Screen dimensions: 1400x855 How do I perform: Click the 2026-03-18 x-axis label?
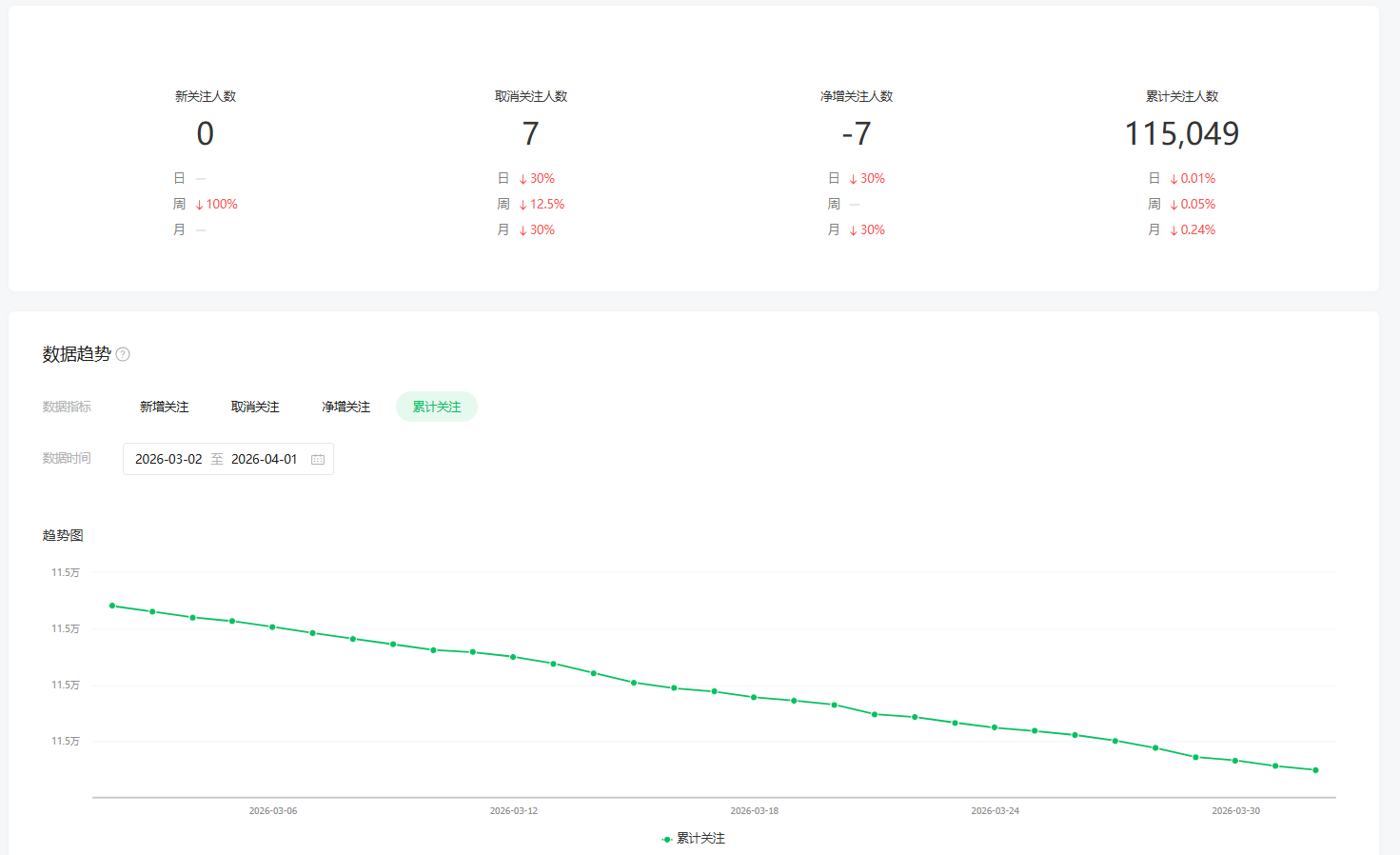755,811
